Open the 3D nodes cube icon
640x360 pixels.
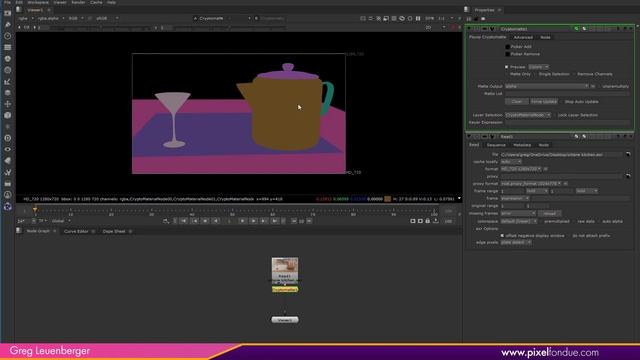click(7, 116)
